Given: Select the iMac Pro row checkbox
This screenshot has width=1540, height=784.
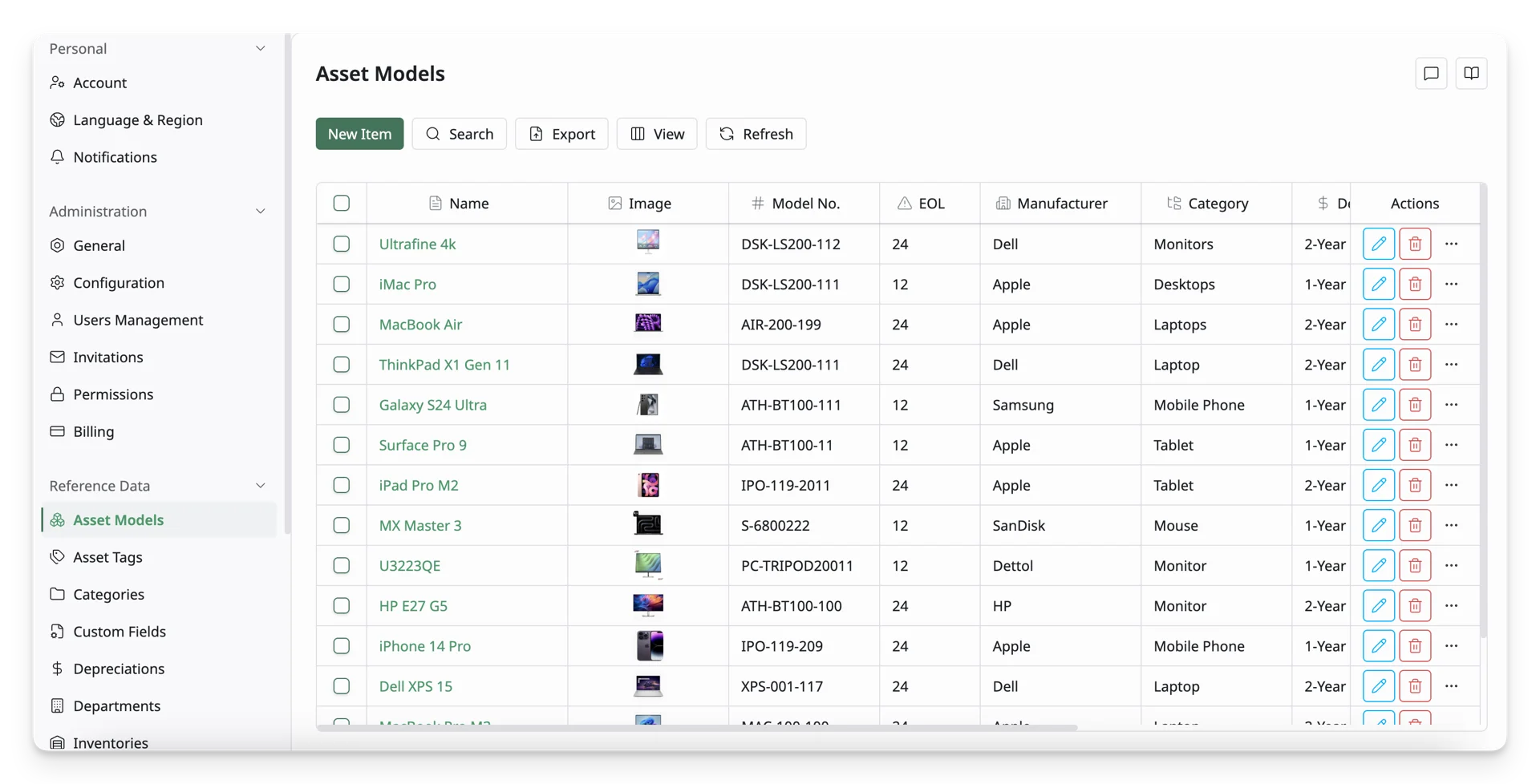Looking at the screenshot, I should (x=342, y=284).
